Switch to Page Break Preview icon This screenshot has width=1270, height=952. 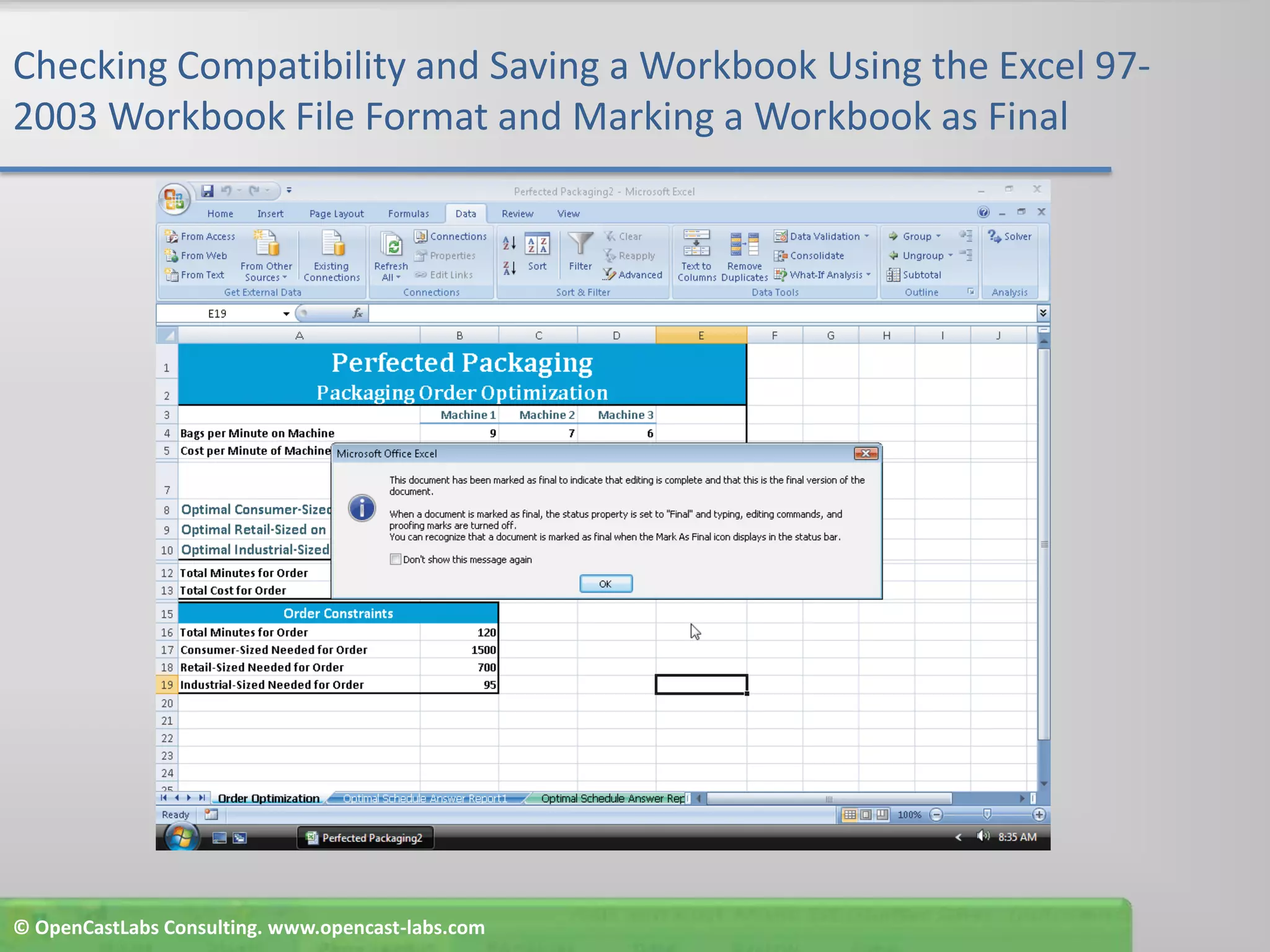point(882,814)
